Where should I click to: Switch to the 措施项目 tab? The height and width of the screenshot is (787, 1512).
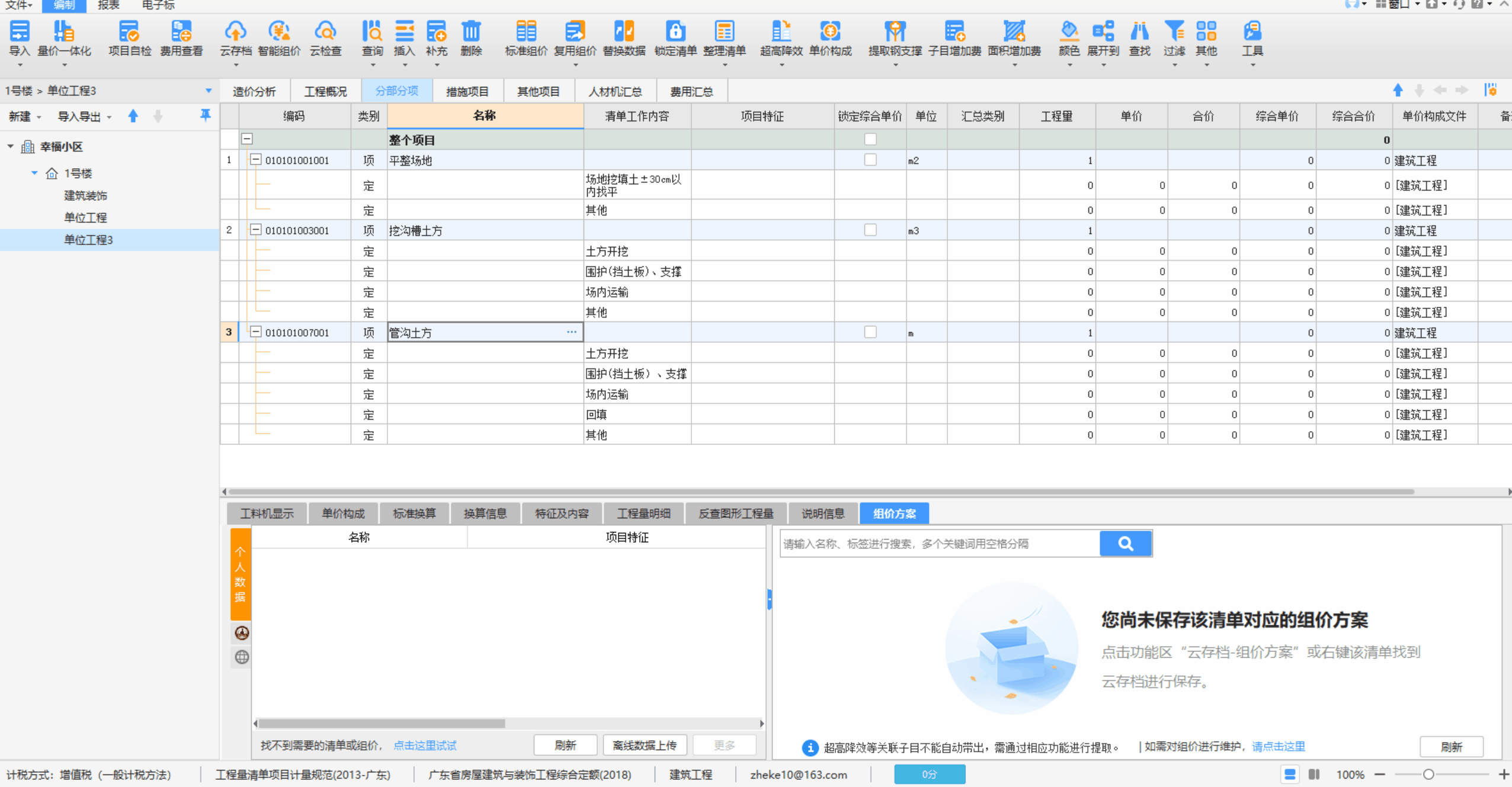click(467, 91)
